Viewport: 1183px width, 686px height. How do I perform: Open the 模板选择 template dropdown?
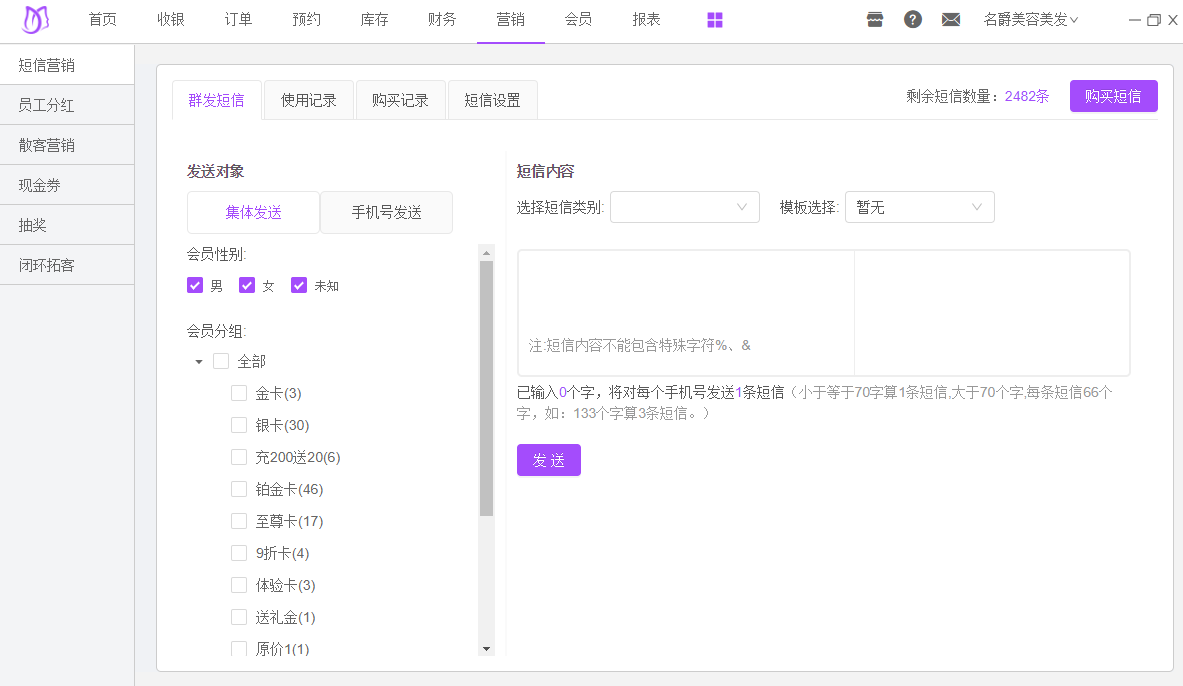point(919,207)
